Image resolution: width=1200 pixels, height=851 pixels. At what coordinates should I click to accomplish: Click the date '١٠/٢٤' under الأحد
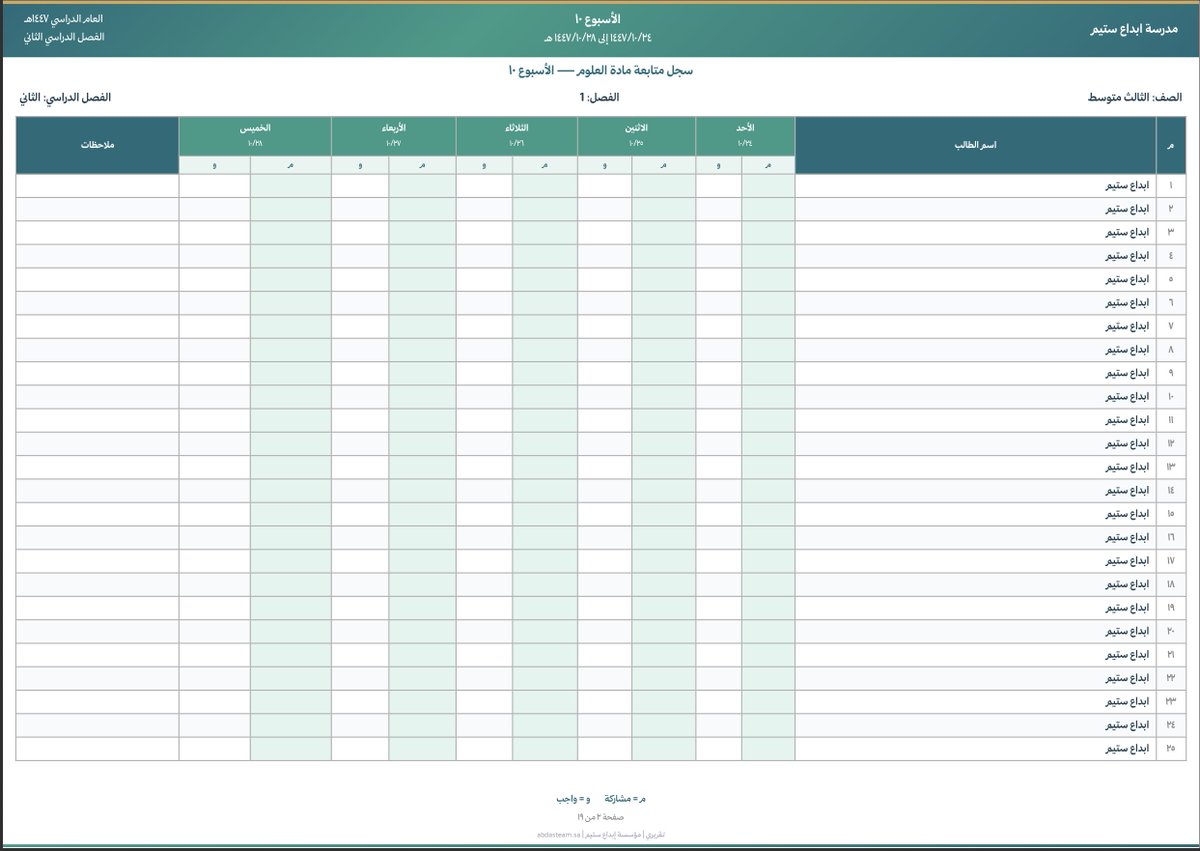(x=744, y=144)
